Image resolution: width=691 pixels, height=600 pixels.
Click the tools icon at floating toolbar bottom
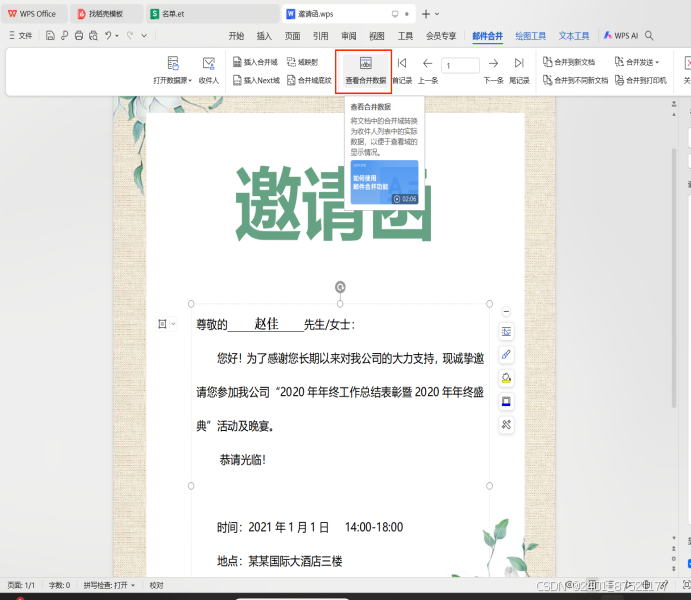point(506,425)
